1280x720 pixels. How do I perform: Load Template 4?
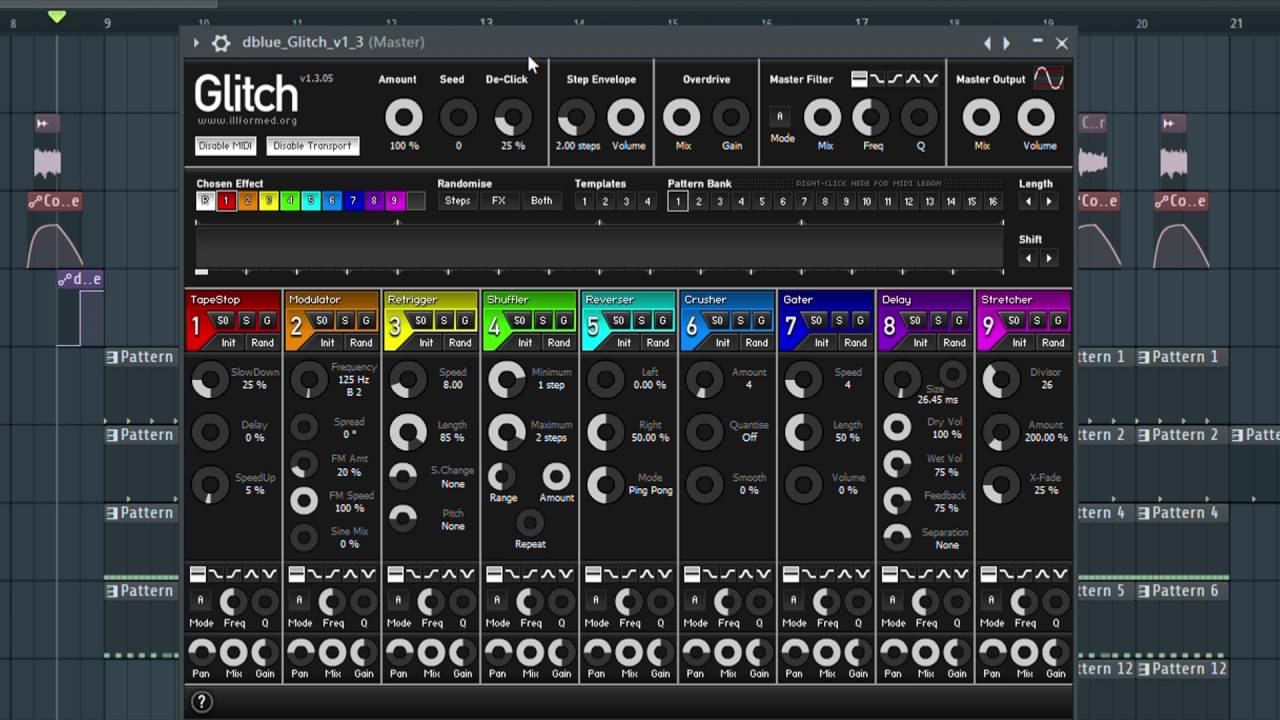click(x=647, y=201)
